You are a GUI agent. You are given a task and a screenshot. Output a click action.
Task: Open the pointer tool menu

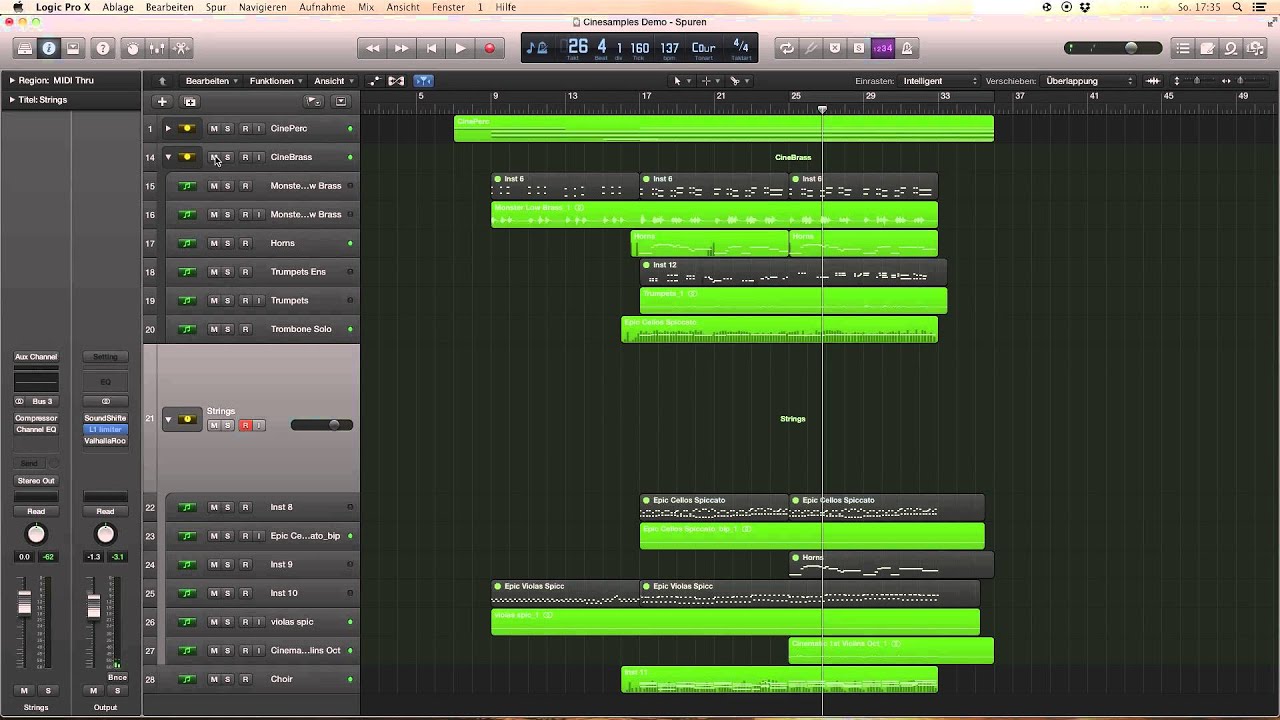pos(680,81)
